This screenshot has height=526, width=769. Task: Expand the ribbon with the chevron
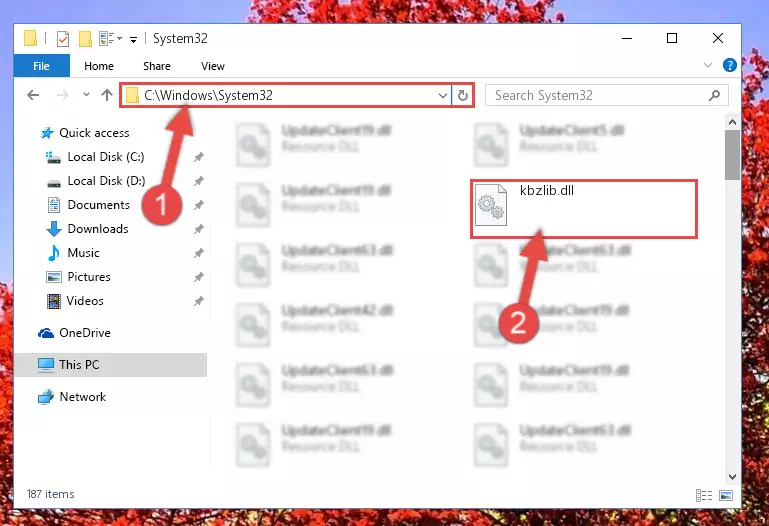(708, 65)
